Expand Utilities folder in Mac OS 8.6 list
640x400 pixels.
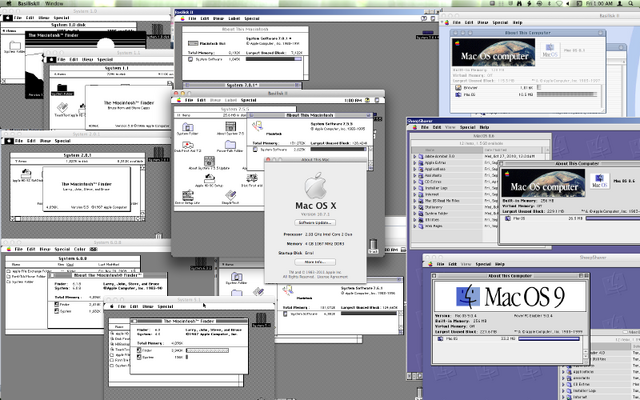click(x=415, y=220)
